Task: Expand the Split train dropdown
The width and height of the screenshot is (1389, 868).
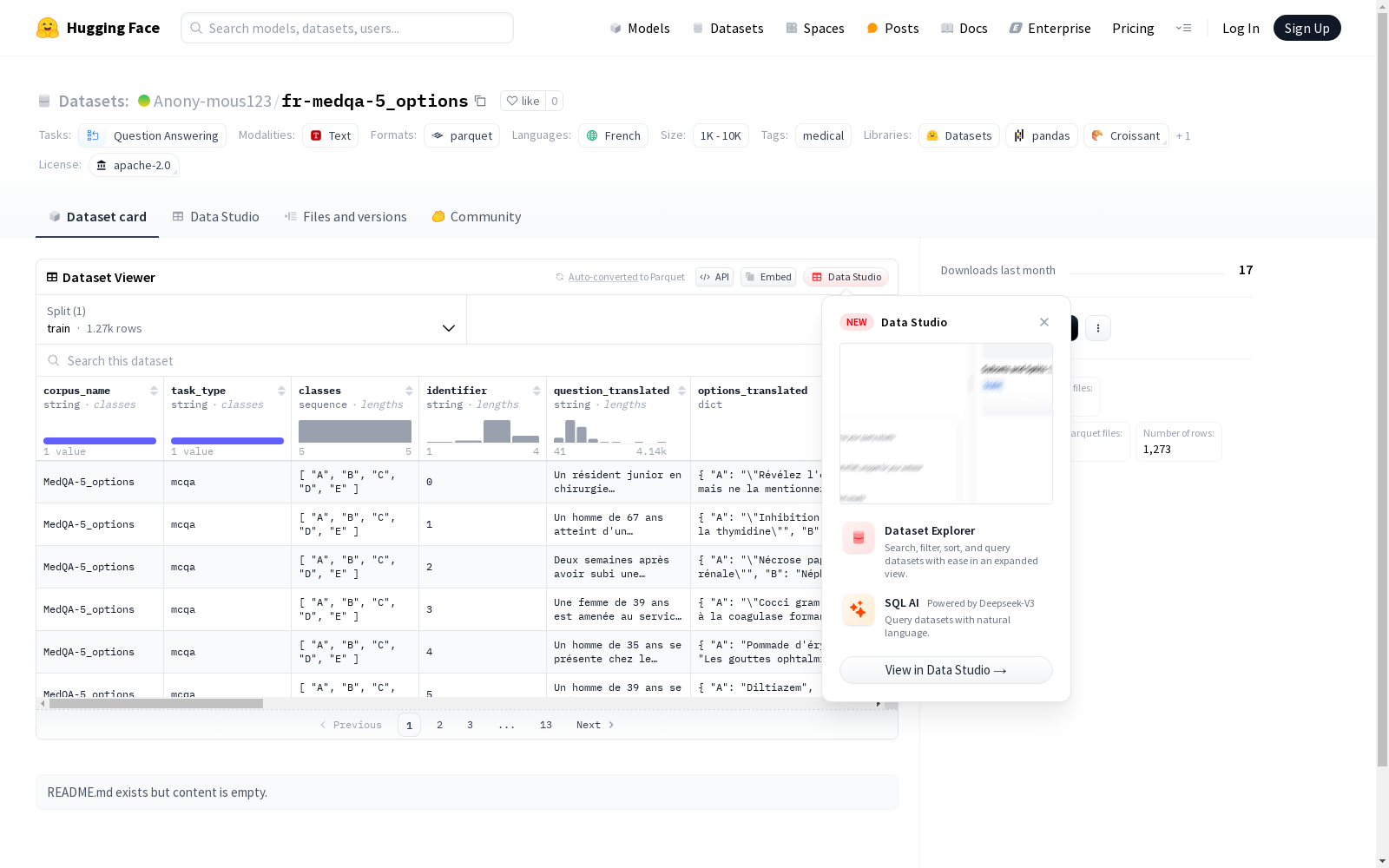Action: 251,319
